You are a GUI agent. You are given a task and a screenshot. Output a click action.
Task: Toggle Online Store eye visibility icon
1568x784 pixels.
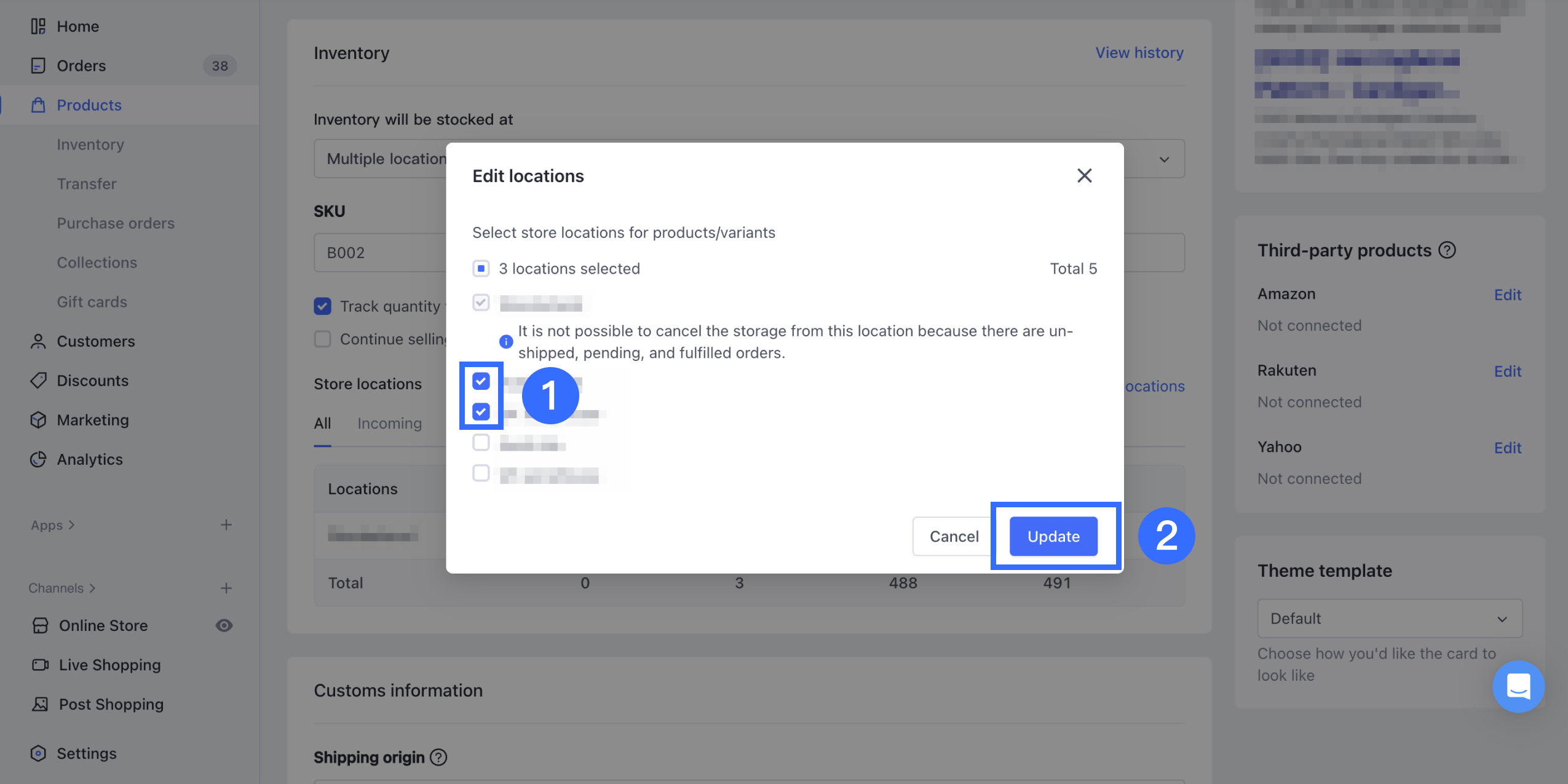(224, 625)
